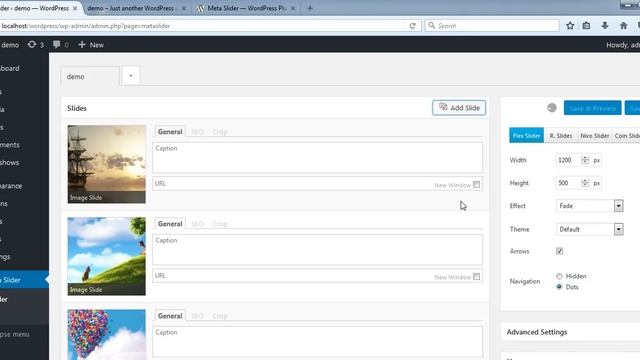Open Crop tab of second slide

220,224
